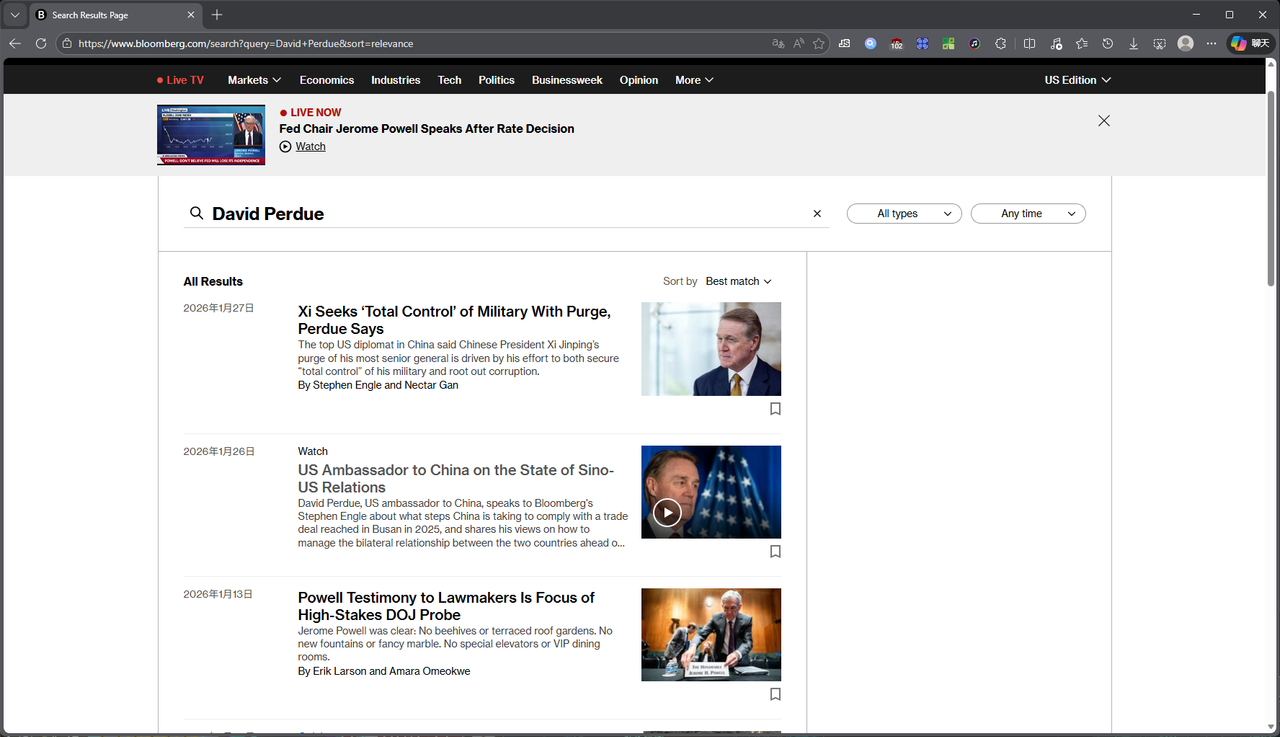Click the screenshot capture icon

coord(1160,43)
